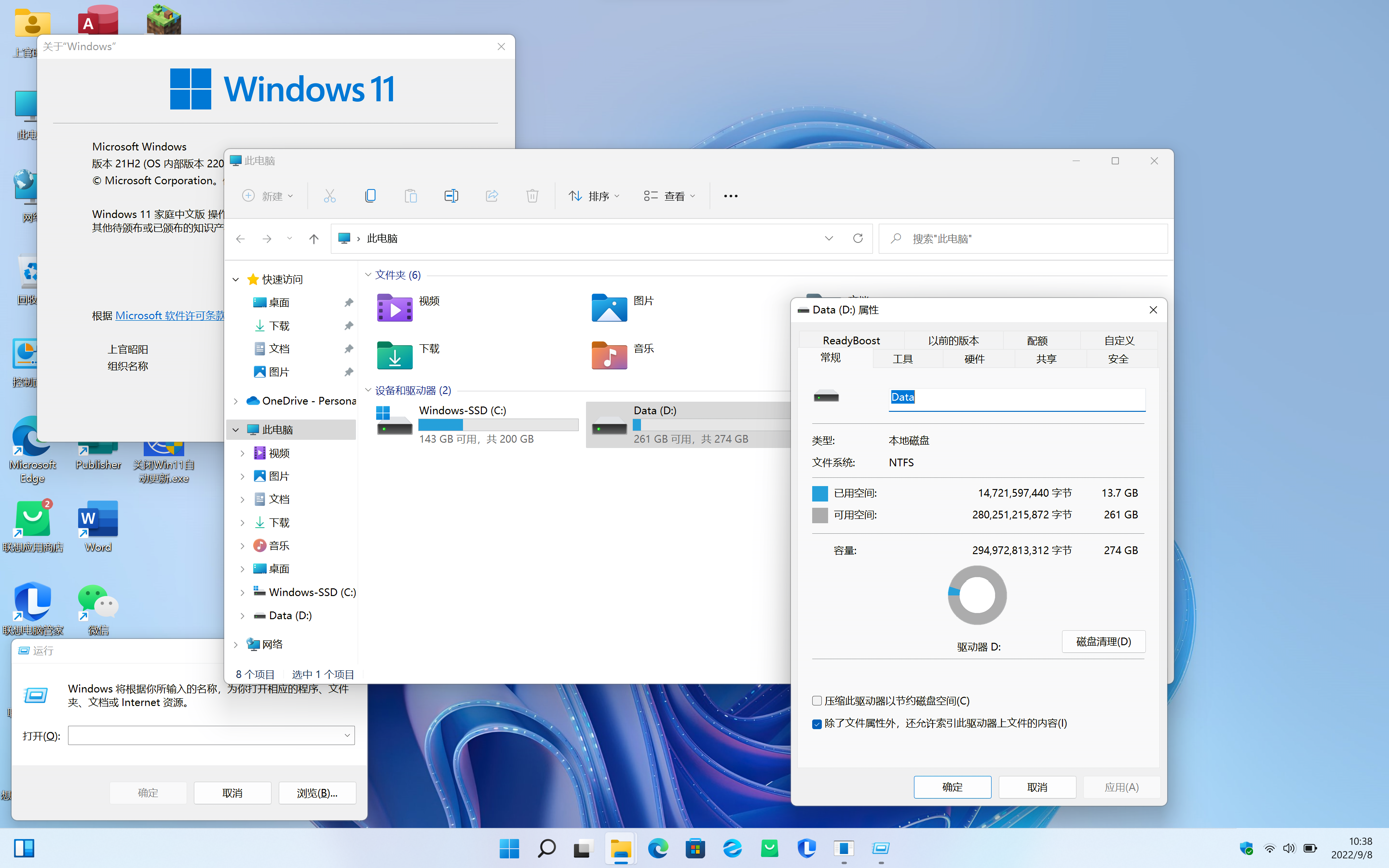1389x868 pixels.
Task: Click the 磁盘清理(D) button
Action: [x=1103, y=641]
